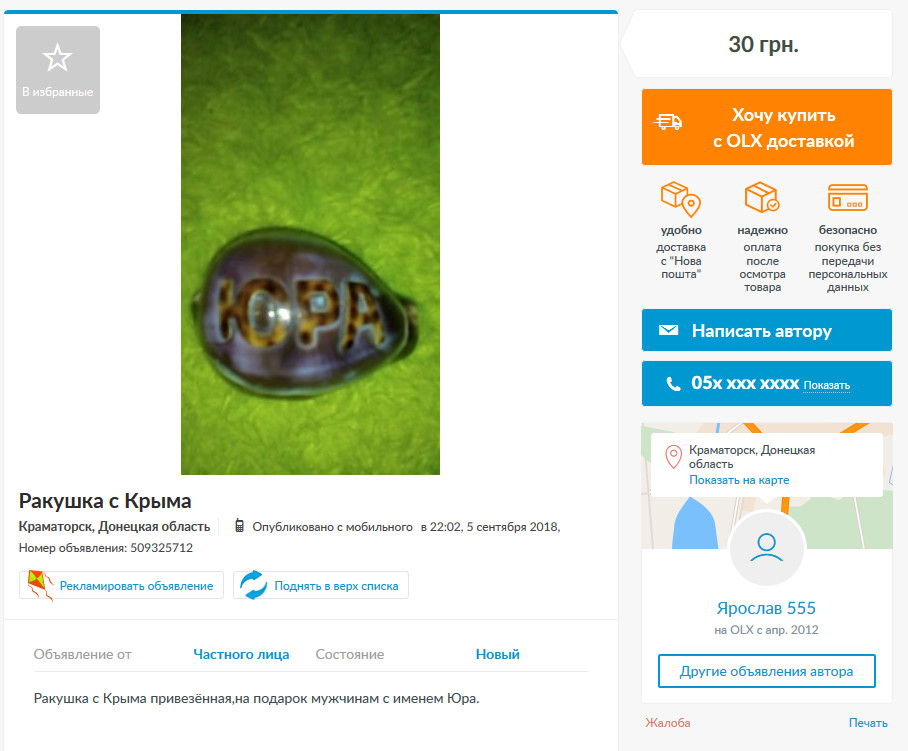The height and width of the screenshot is (751, 908).
Task: Open seller avatar profile icon
Action: click(x=767, y=548)
